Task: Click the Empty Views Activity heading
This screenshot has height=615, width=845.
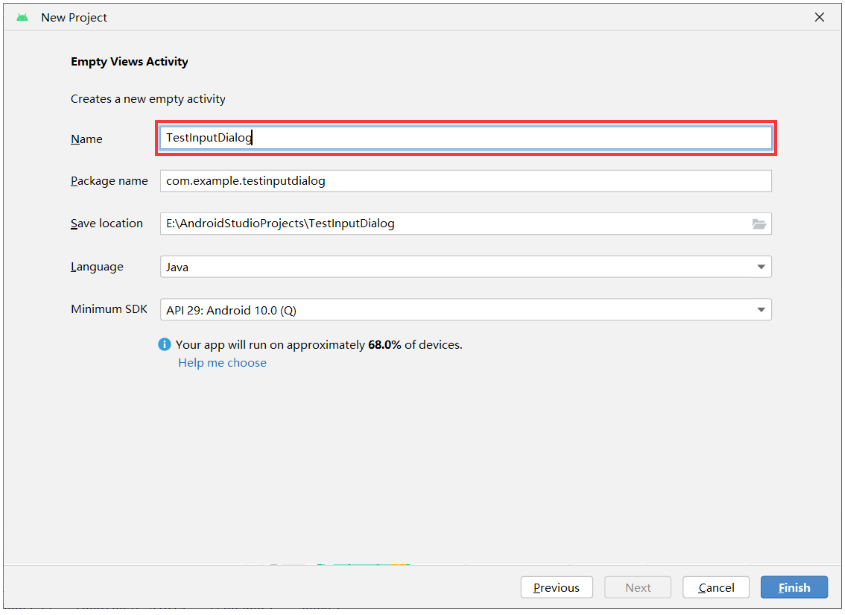Action: coord(129,61)
